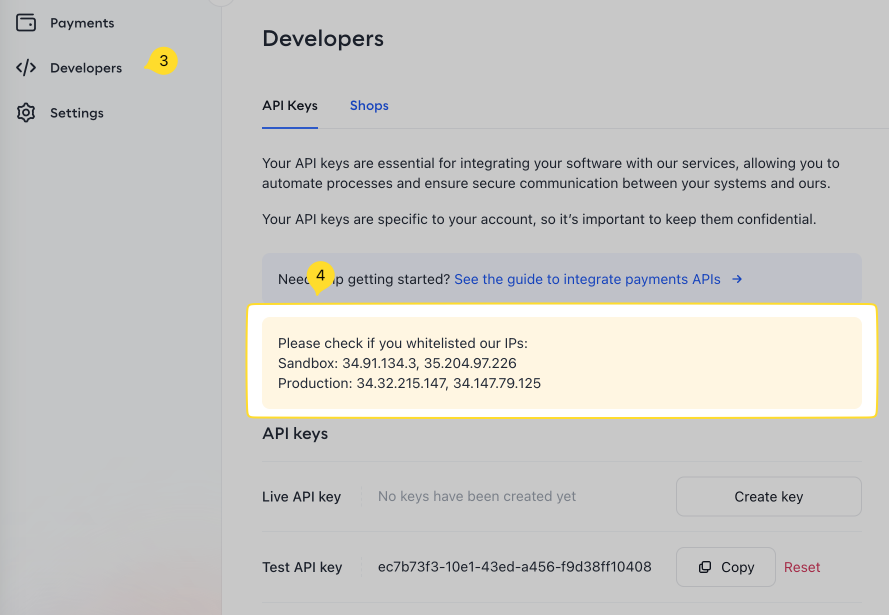Screen dimensions: 889x615
Task: Click the yellow step 4 badge
Action: click(320, 275)
